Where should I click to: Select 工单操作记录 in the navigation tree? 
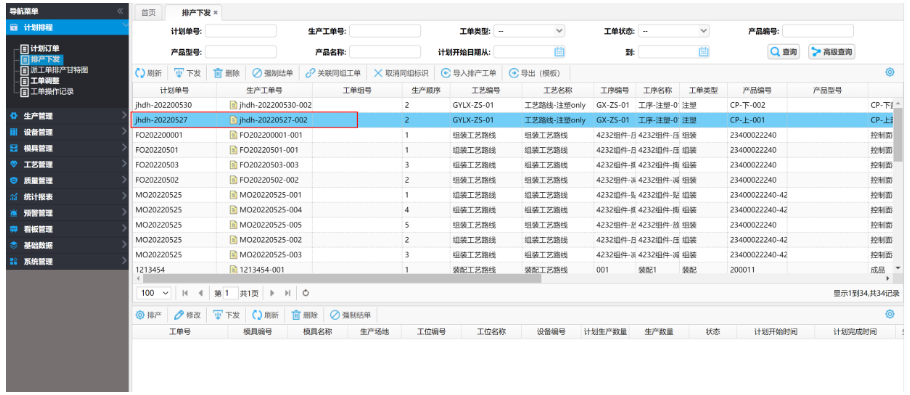pos(52,92)
